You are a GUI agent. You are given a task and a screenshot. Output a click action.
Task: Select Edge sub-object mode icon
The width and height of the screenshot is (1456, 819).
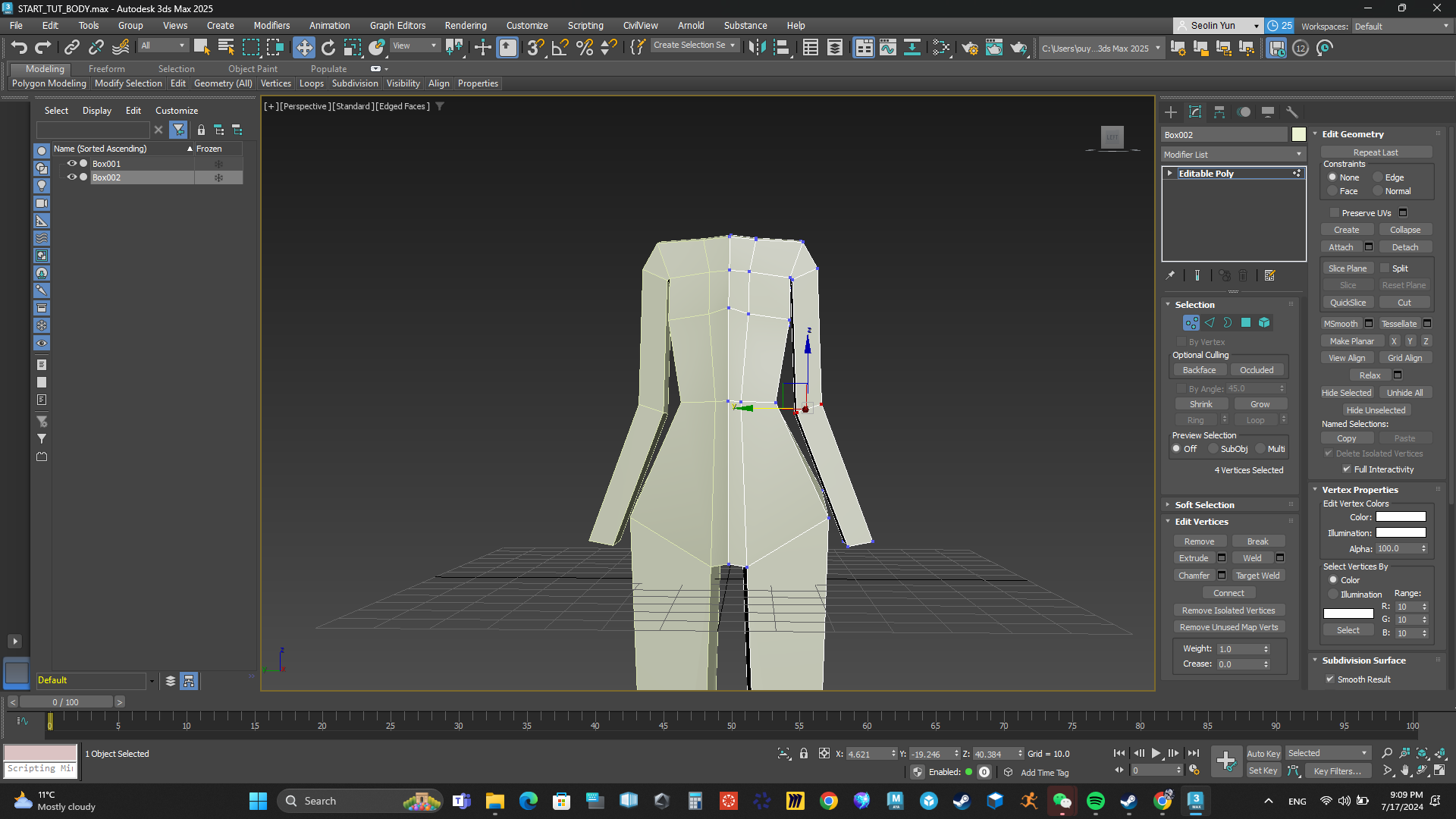click(1210, 323)
